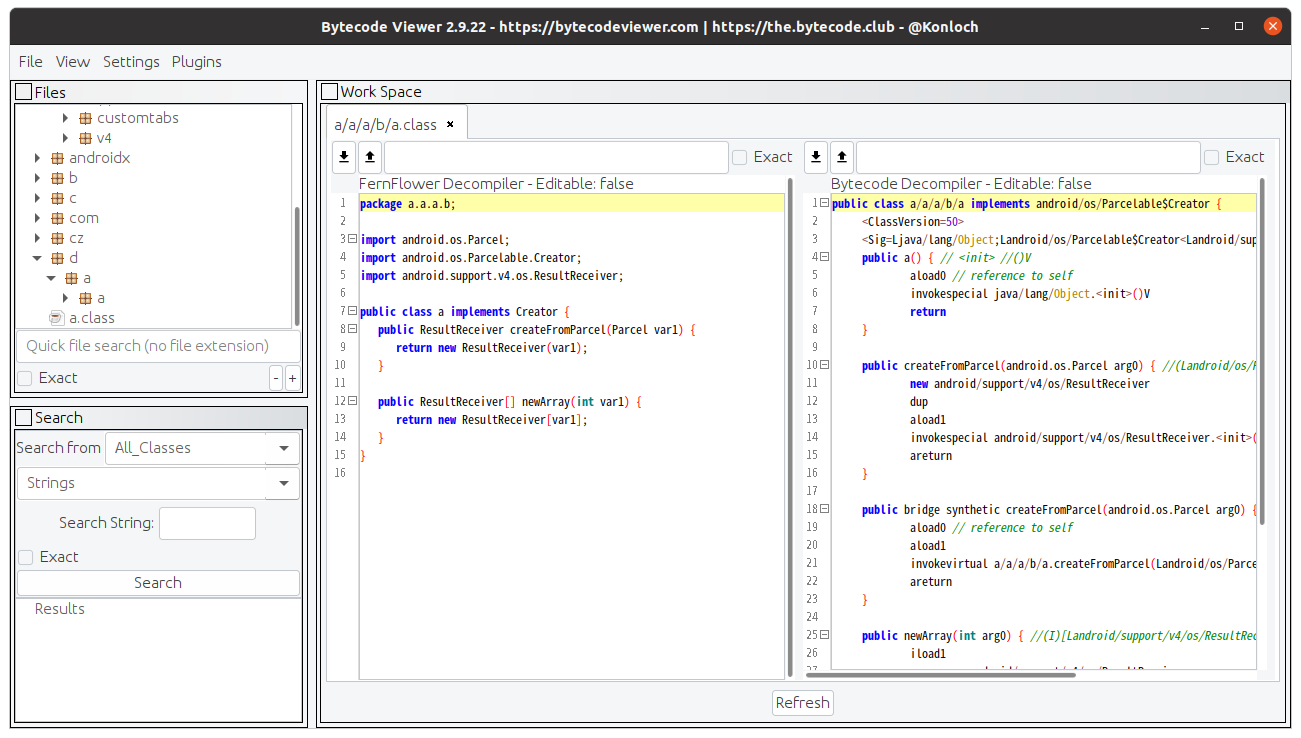This screenshot has width=1301, height=738.
Task: Fold the imports at FernFlower line 3
Action: (353, 239)
